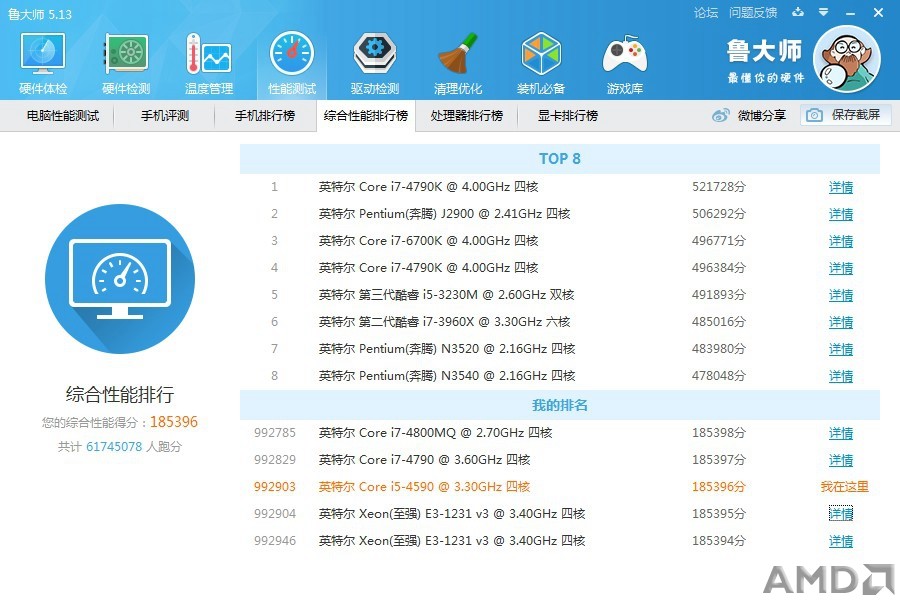Open the 论坛 forum link
Viewport: 900px width, 600px height.
point(705,13)
